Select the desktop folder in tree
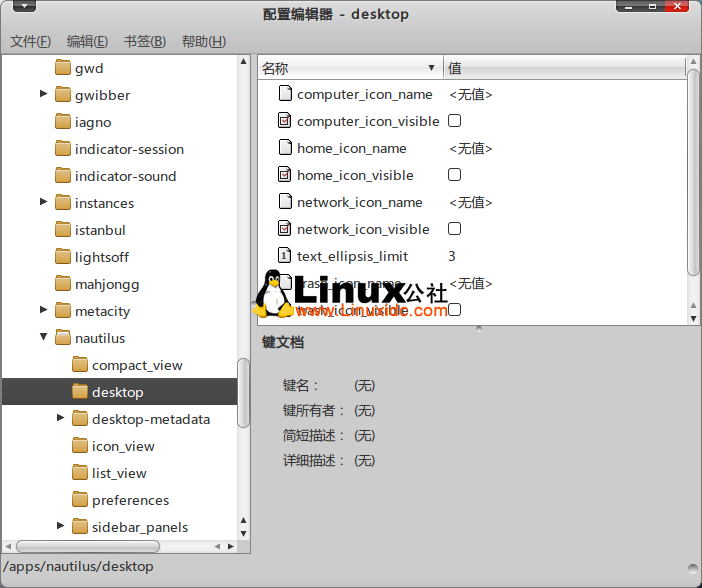 pyautogui.click(x=120, y=392)
